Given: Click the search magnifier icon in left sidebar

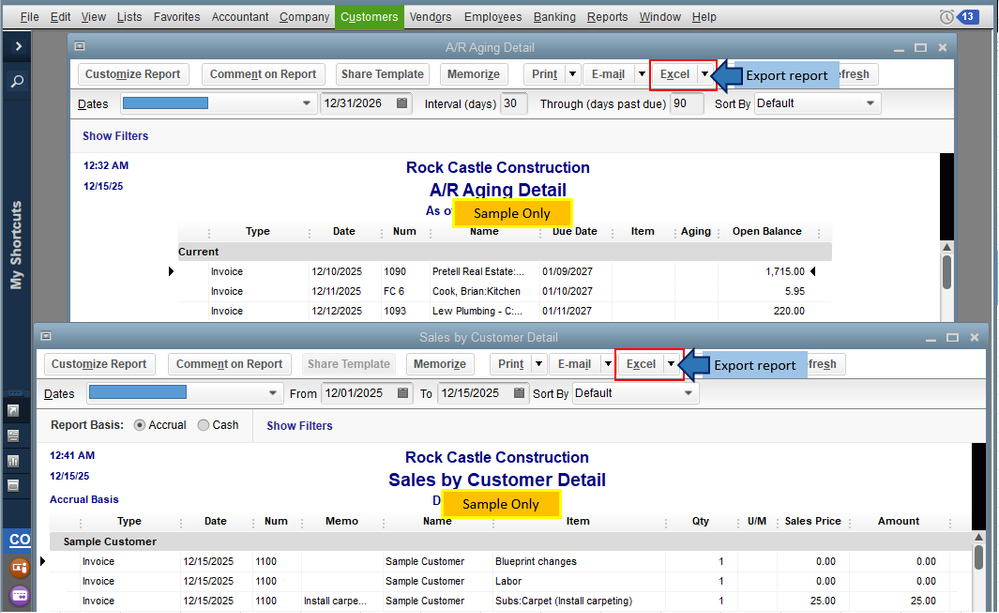Looking at the screenshot, I should pyautogui.click(x=17, y=82).
